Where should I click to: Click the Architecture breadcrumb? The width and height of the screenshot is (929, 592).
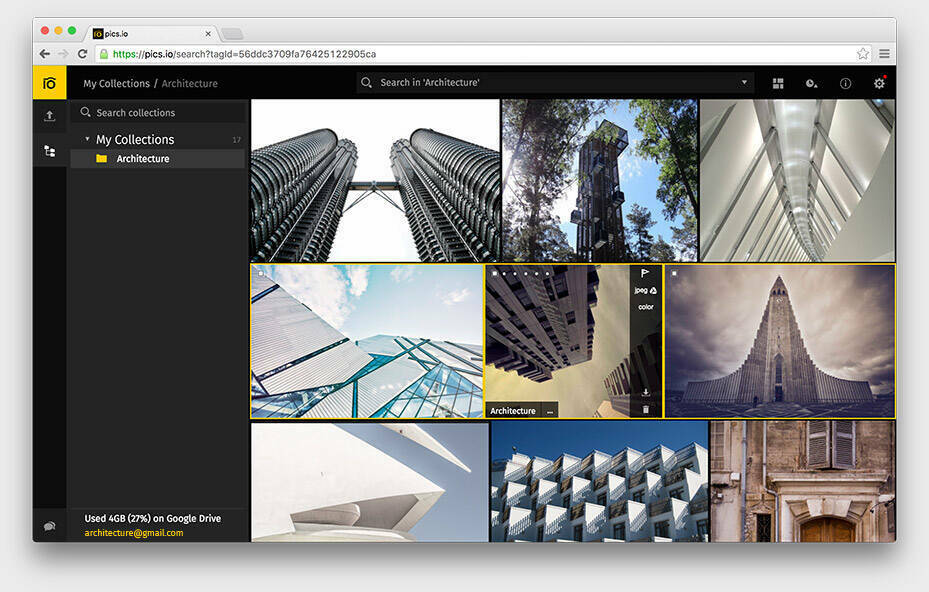pos(190,84)
